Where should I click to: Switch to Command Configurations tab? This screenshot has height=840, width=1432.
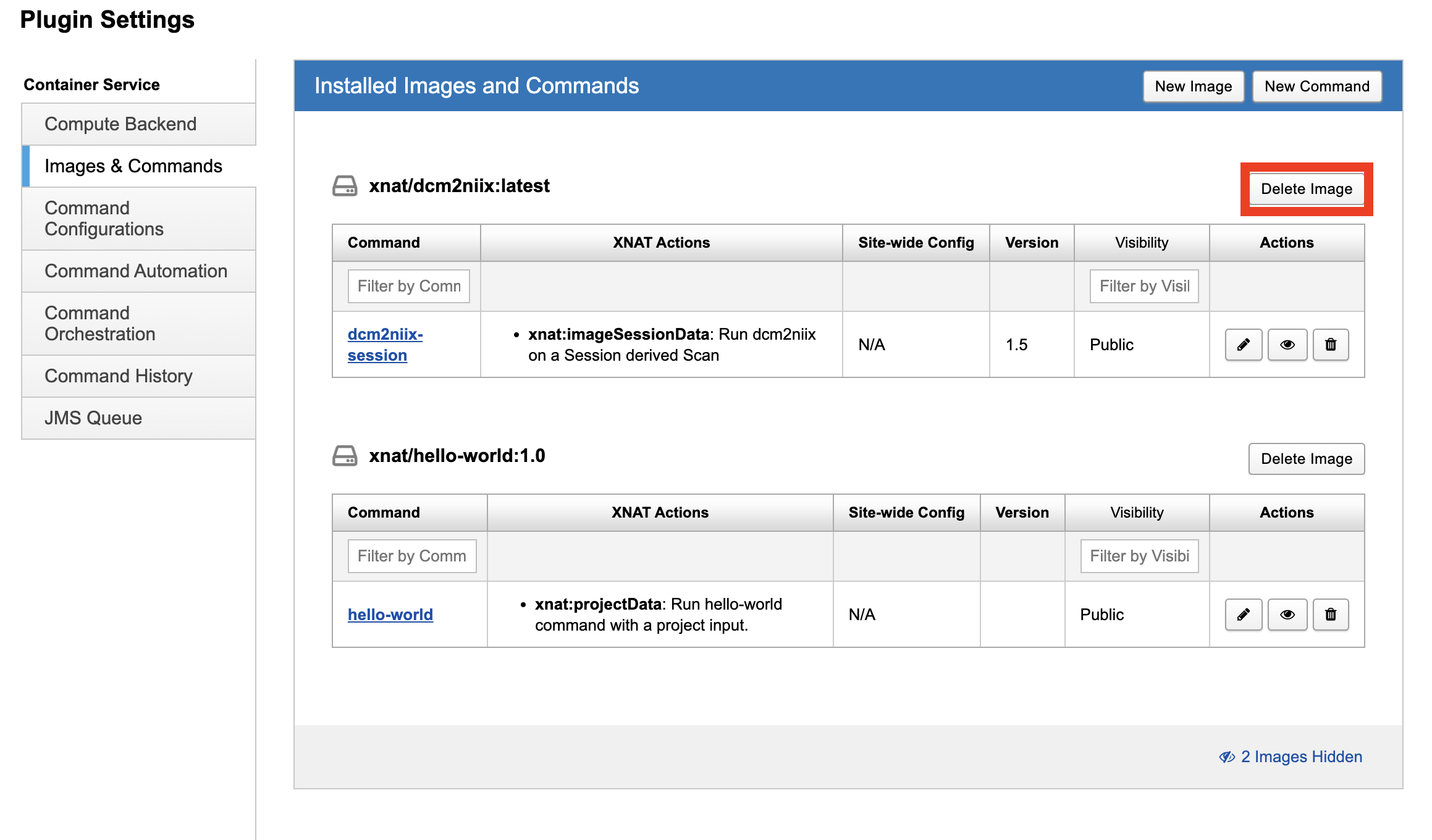coord(104,219)
